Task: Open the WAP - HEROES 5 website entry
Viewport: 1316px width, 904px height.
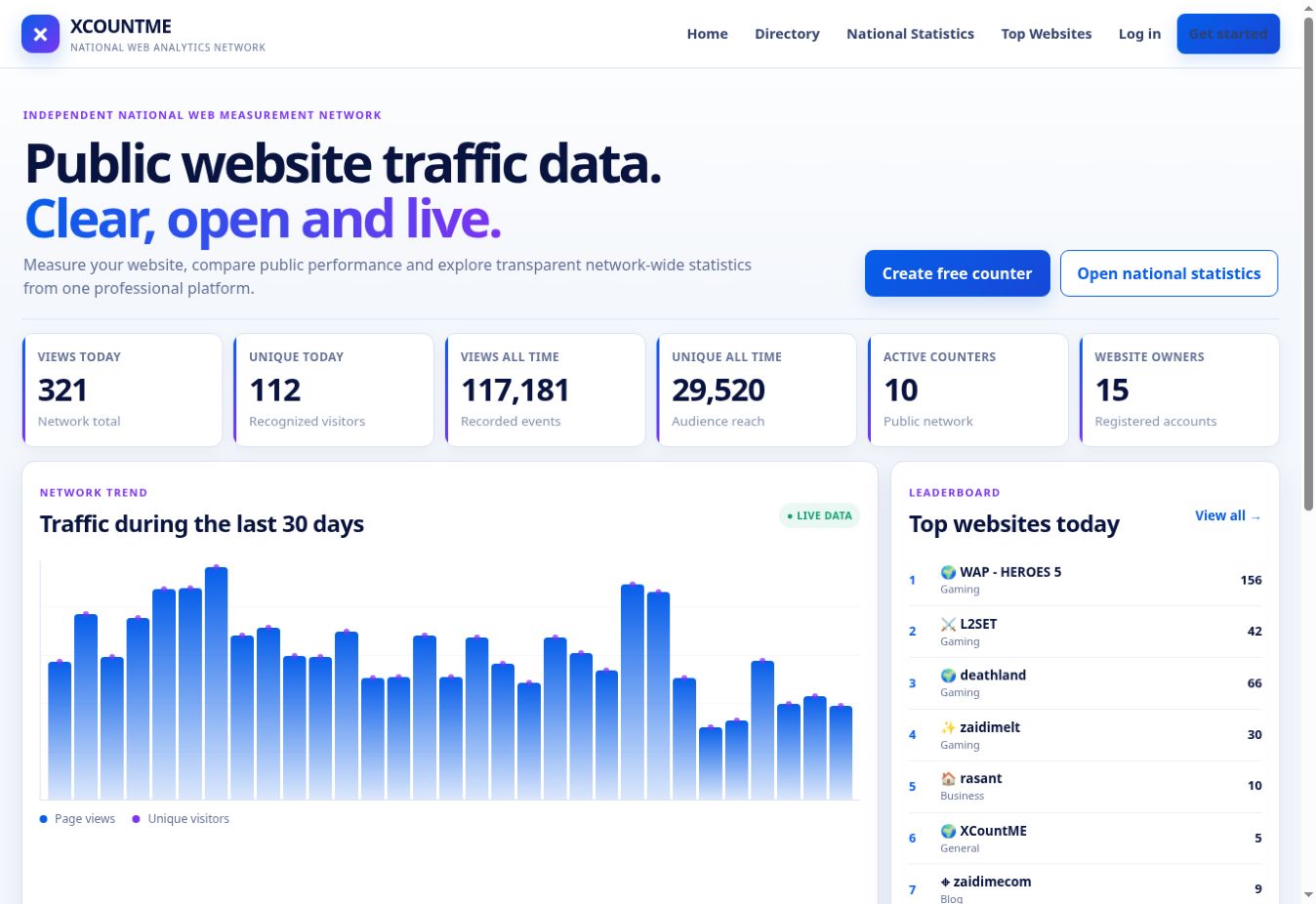Action: pyautogui.click(x=1085, y=580)
